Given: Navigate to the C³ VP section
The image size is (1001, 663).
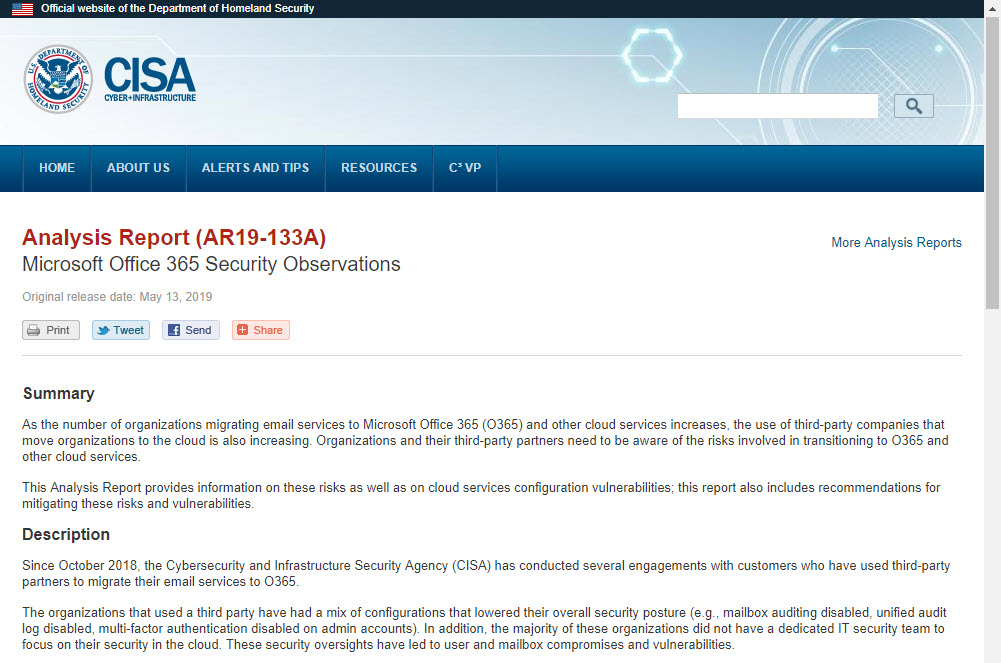Looking at the screenshot, I should [x=464, y=168].
